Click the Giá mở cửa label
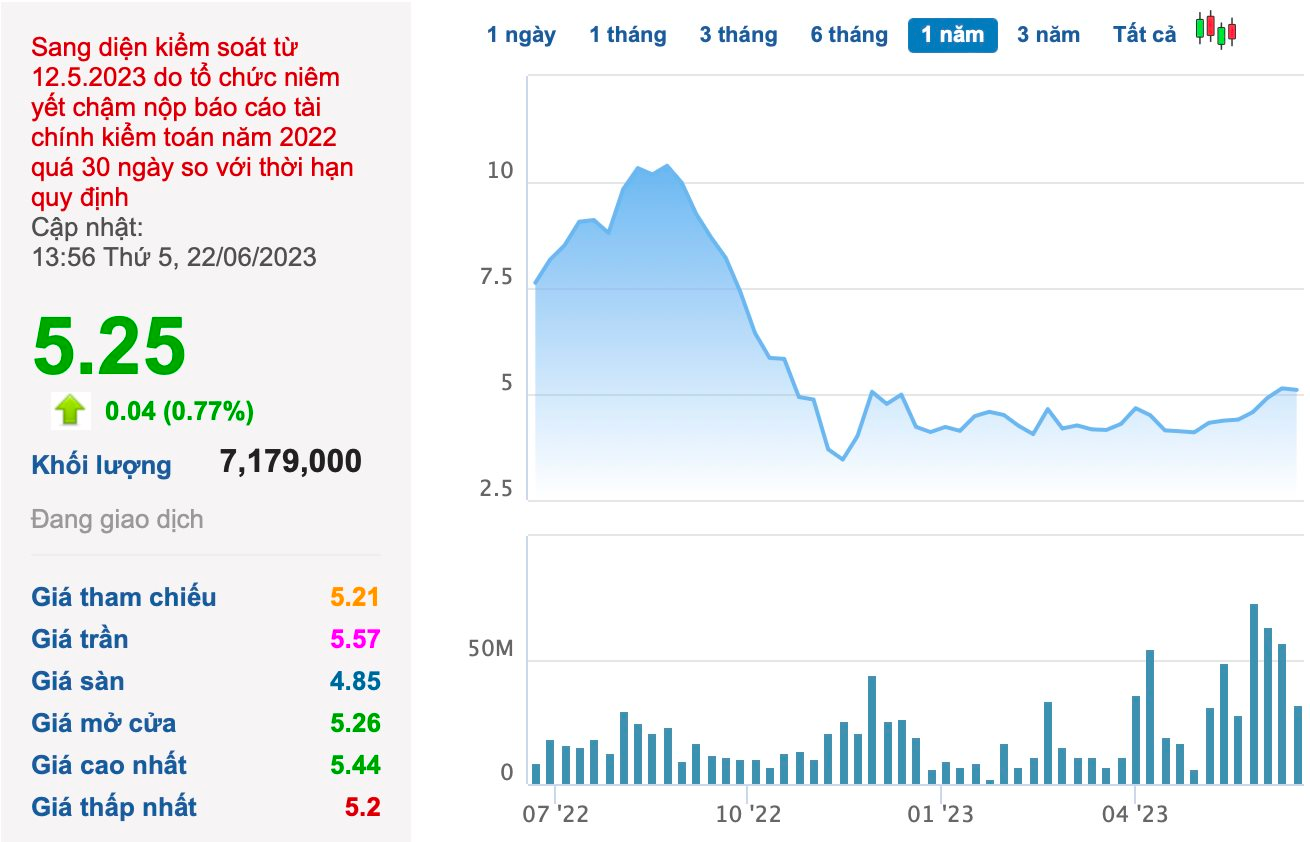The image size is (1310, 842). click(103, 723)
